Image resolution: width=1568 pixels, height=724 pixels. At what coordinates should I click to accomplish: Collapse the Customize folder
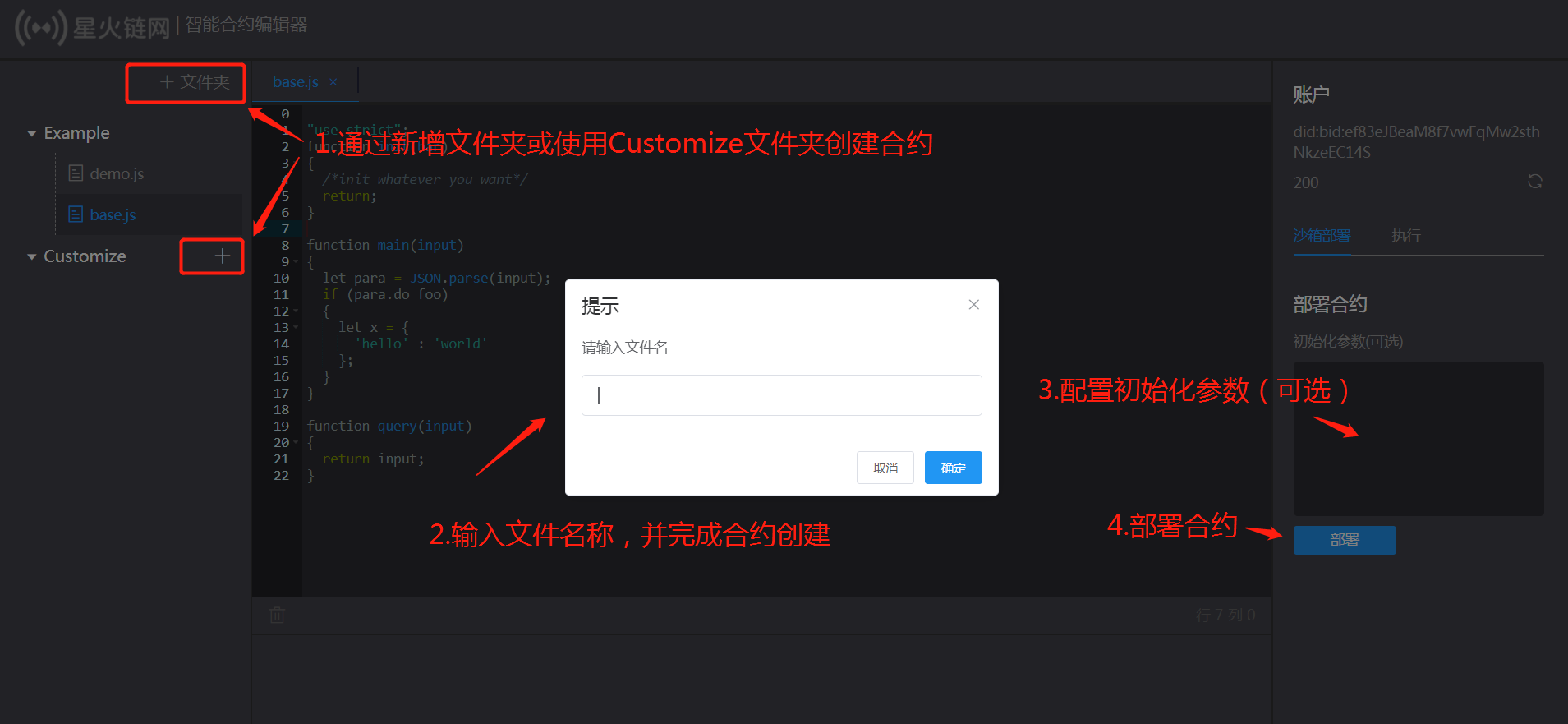coord(32,257)
